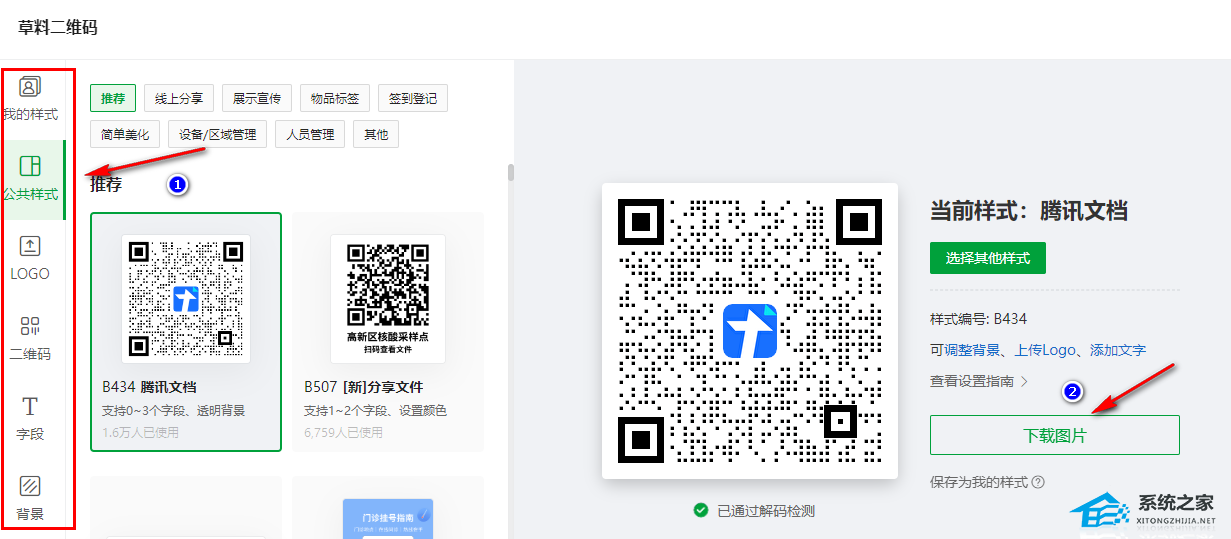Click the 当前样式：腾讯文档 heading
The height and width of the screenshot is (539, 1231).
[x=1029, y=211]
